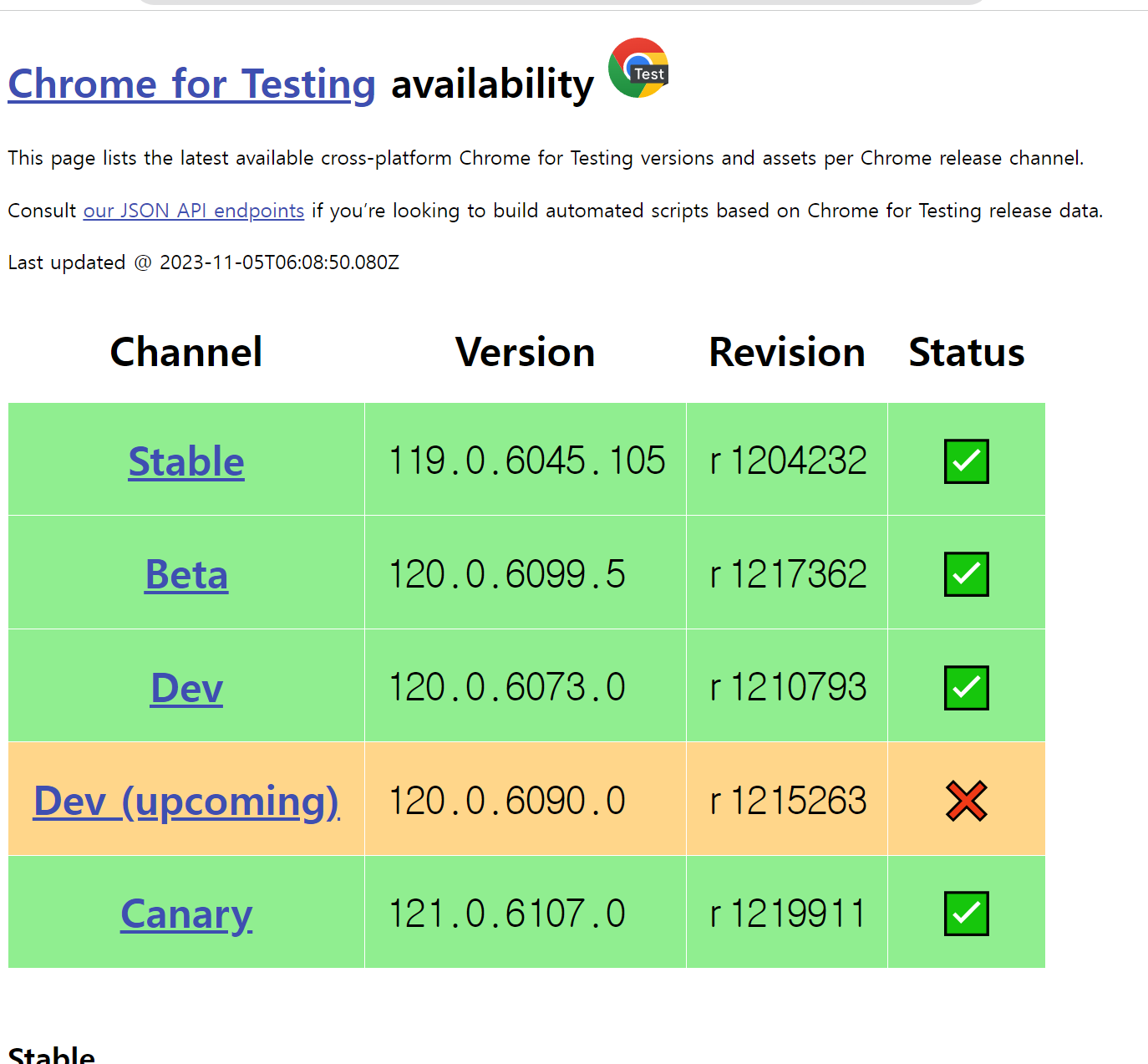This screenshot has width=1148, height=1064.
Task: Click the Version column header
Action: [x=526, y=352]
